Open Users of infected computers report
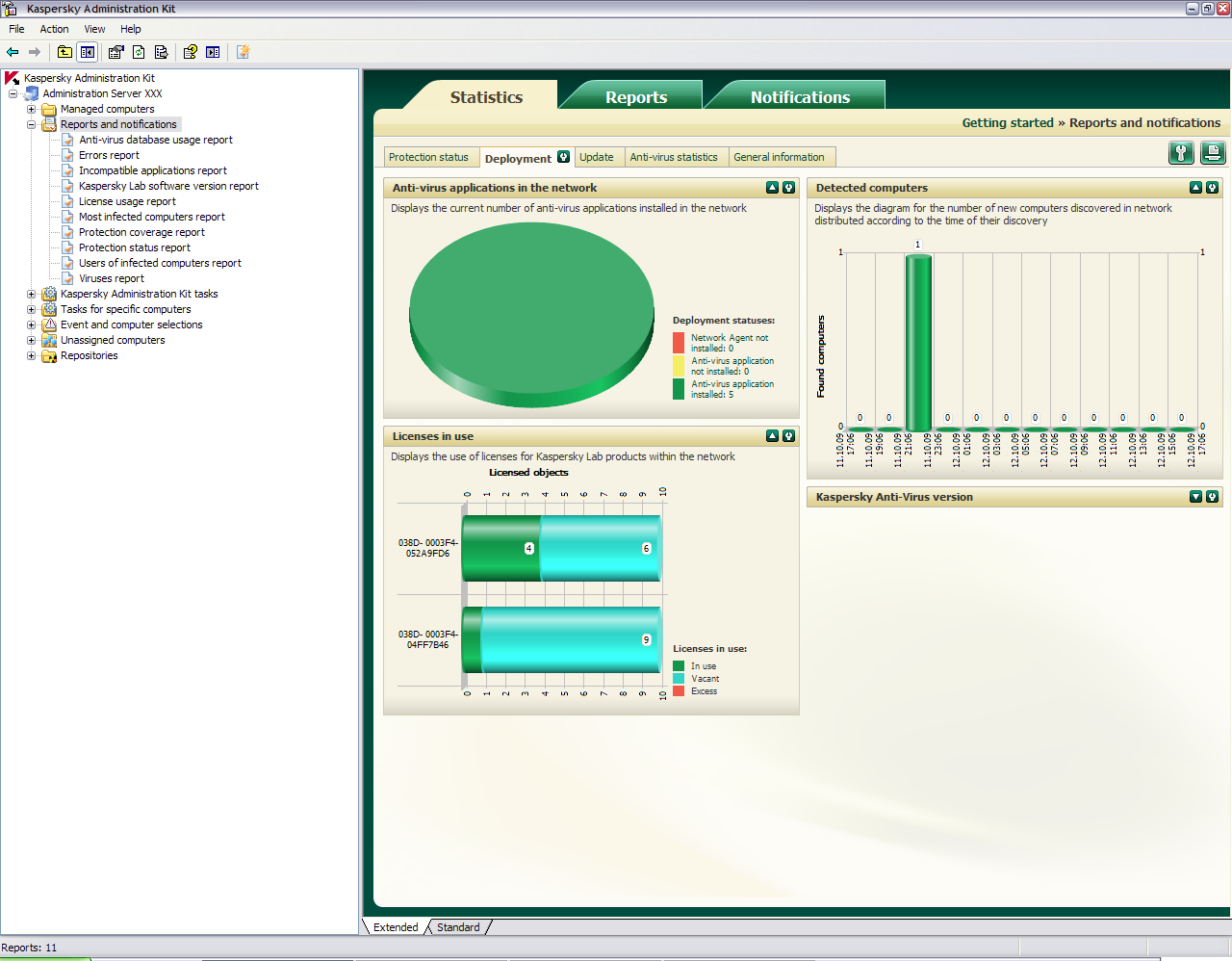The width and height of the screenshot is (1232, 961). (160, 263)
